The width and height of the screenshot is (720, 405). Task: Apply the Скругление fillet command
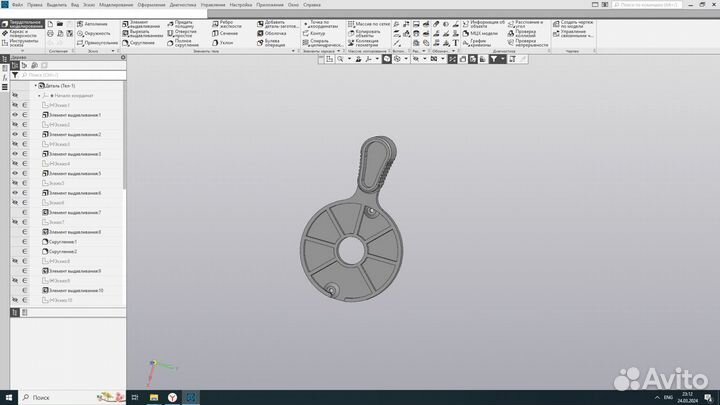pyautogui.click(x=139, y=43)
